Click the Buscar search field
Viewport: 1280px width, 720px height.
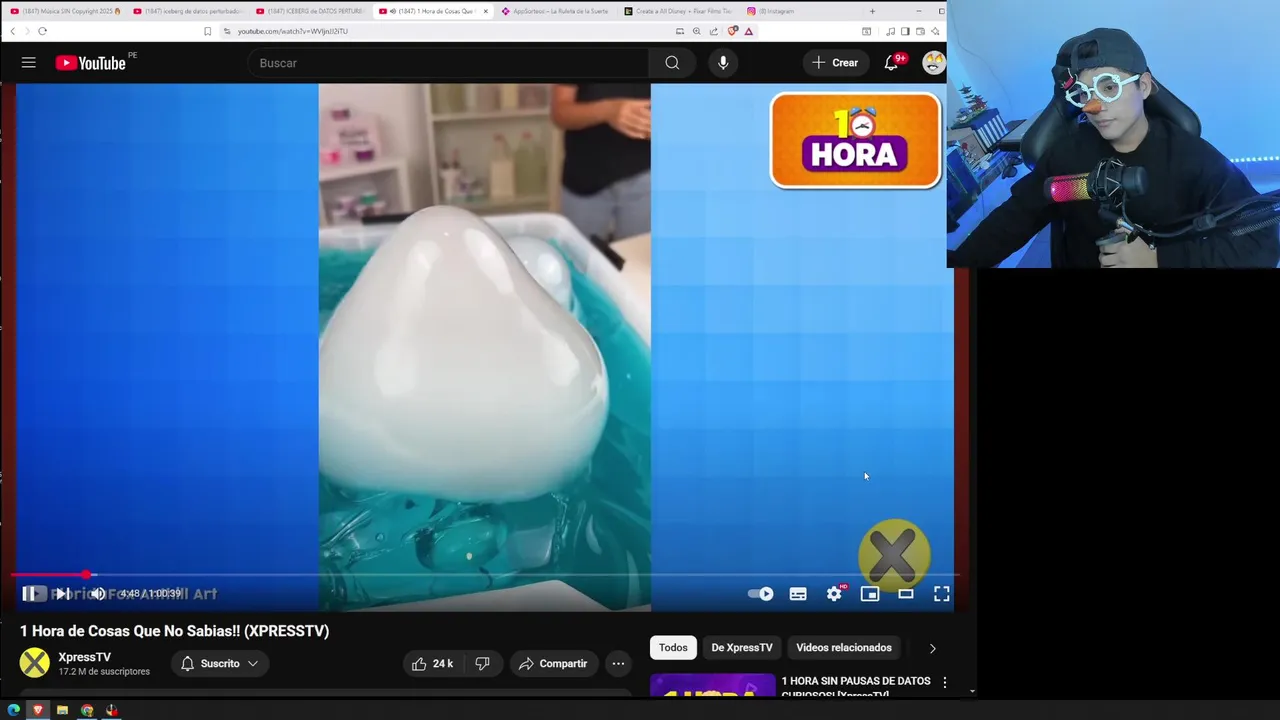coord(450,63)
